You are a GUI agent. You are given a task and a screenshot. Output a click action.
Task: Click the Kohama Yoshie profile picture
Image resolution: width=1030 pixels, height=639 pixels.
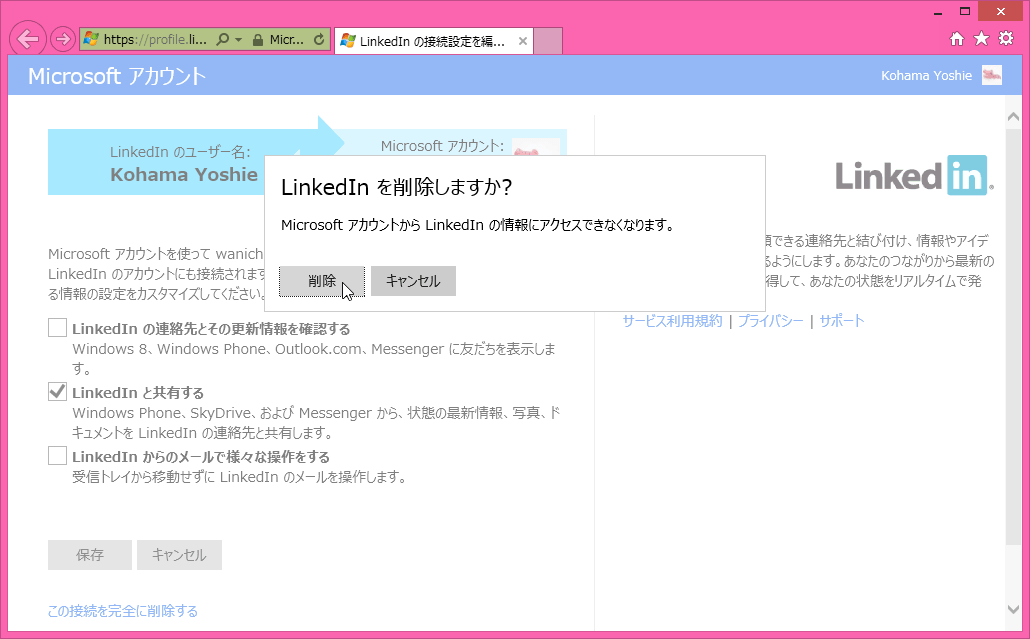pos(992,75)
